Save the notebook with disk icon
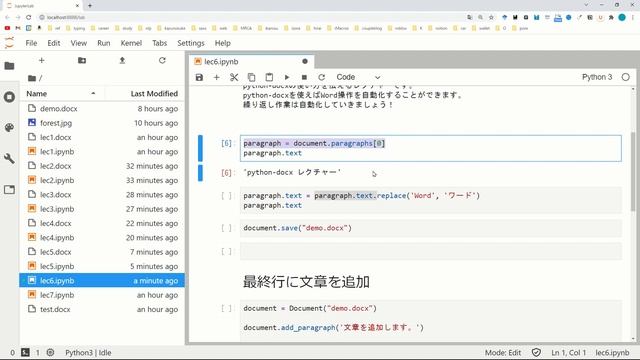The width and height of the screenshot is (640, 360). (199, 77)
